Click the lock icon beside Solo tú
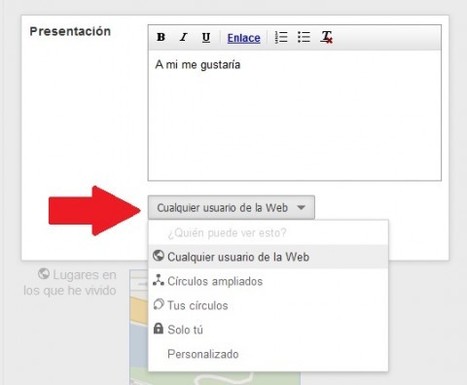Screen dimensions: 467x385 coord(158,329)
